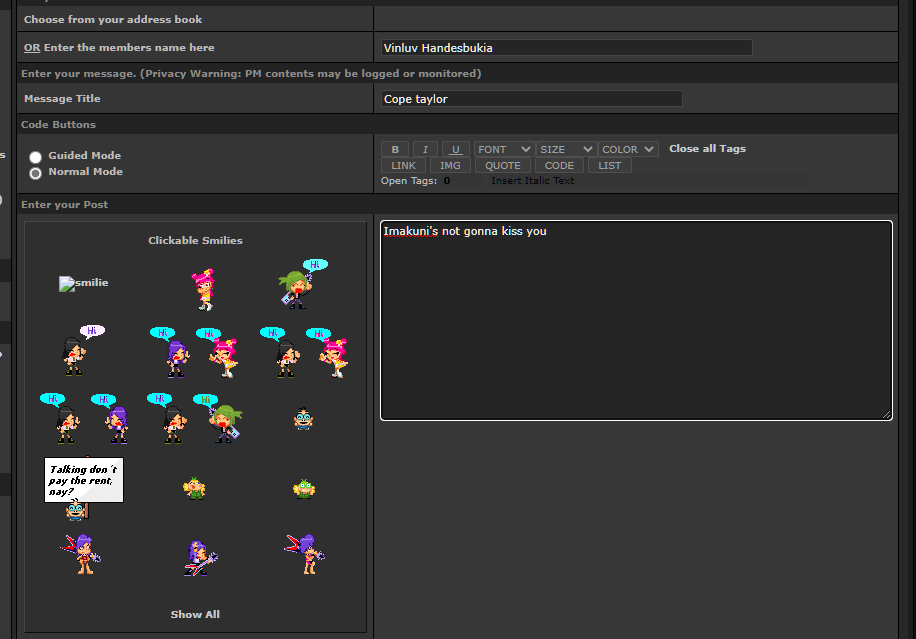916x639 pixels.
Task: Click into the post message text area
Action: click(636, 320)
